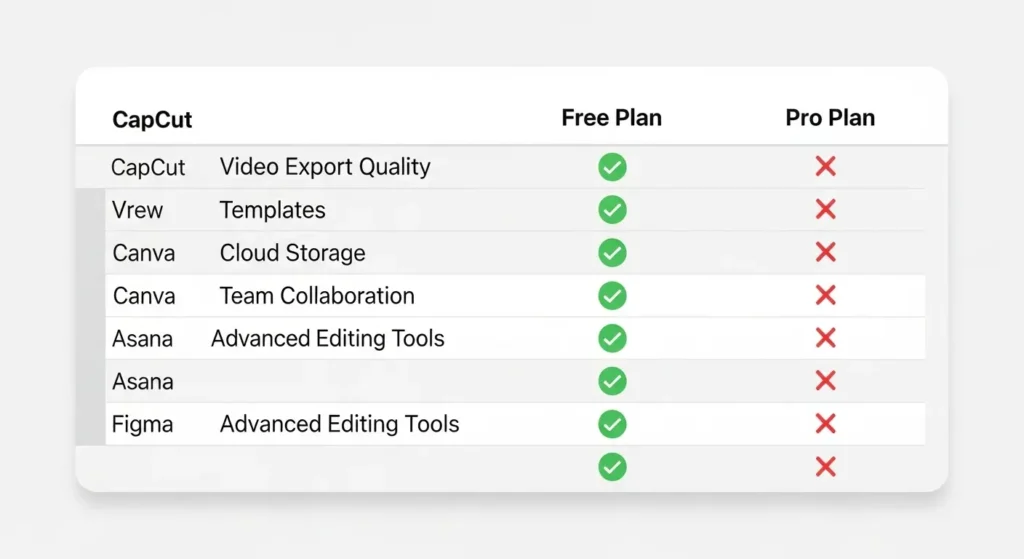The image size is (1024, 559).
Task: Click the red X for Video Export Quality
Action: (x=825, y=167)
